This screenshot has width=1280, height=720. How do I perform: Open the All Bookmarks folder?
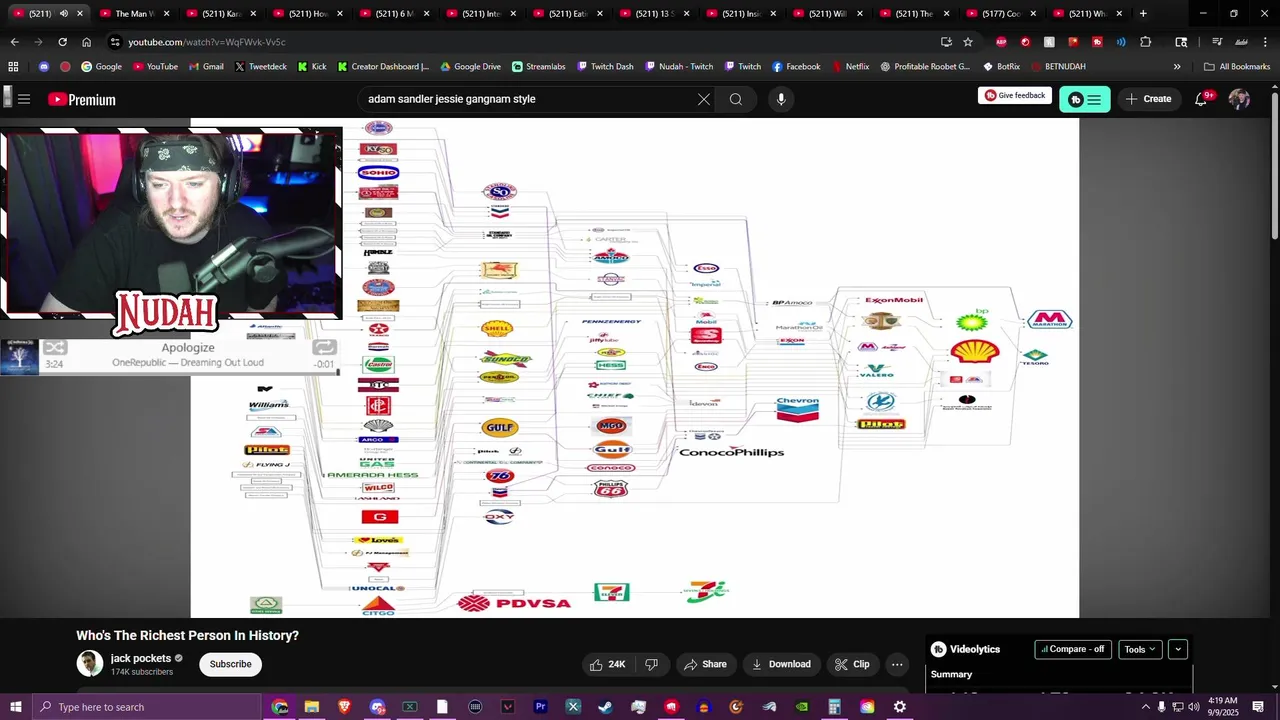(1237, 67)
